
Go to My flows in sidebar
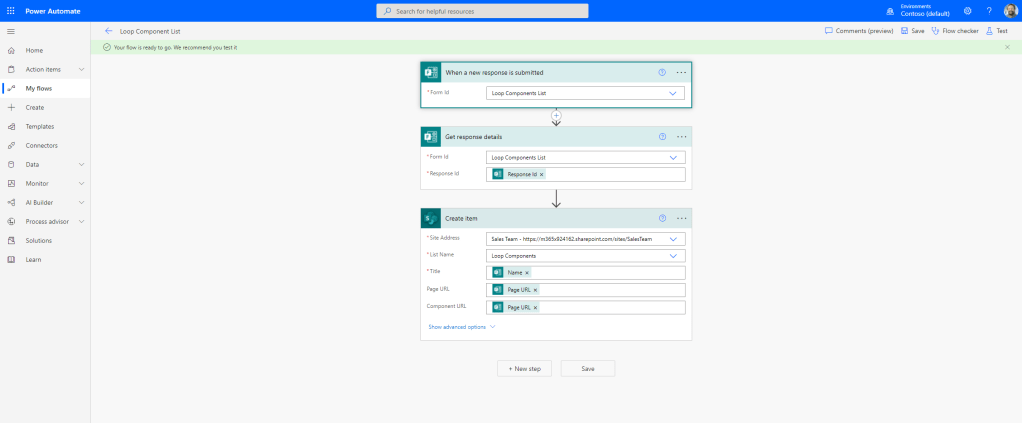click(x=39, y=88)
